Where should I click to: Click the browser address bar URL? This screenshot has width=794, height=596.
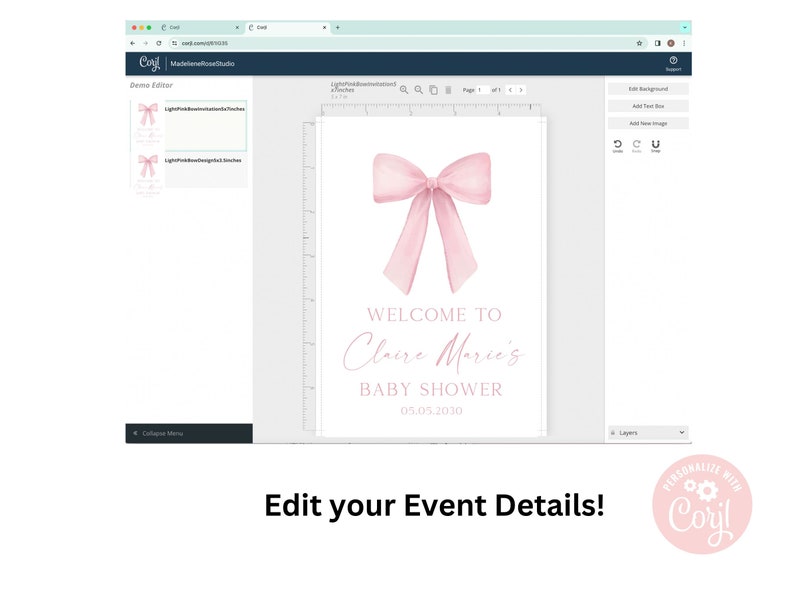pyautogui.click(x=205, y=43)
